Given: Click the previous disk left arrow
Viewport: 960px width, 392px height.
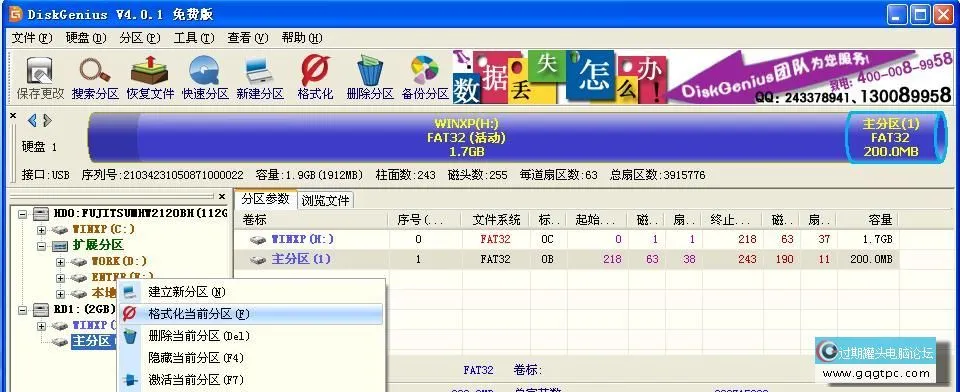Looking at the screenshot, I should coord(32,120).
